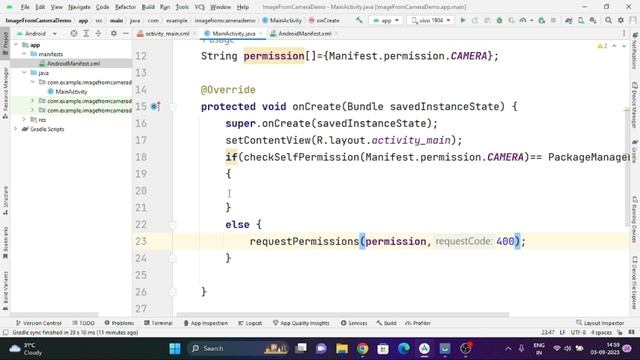Open the Logcat tool window
The image size is (640, 360).
click(x=250, y=323)
